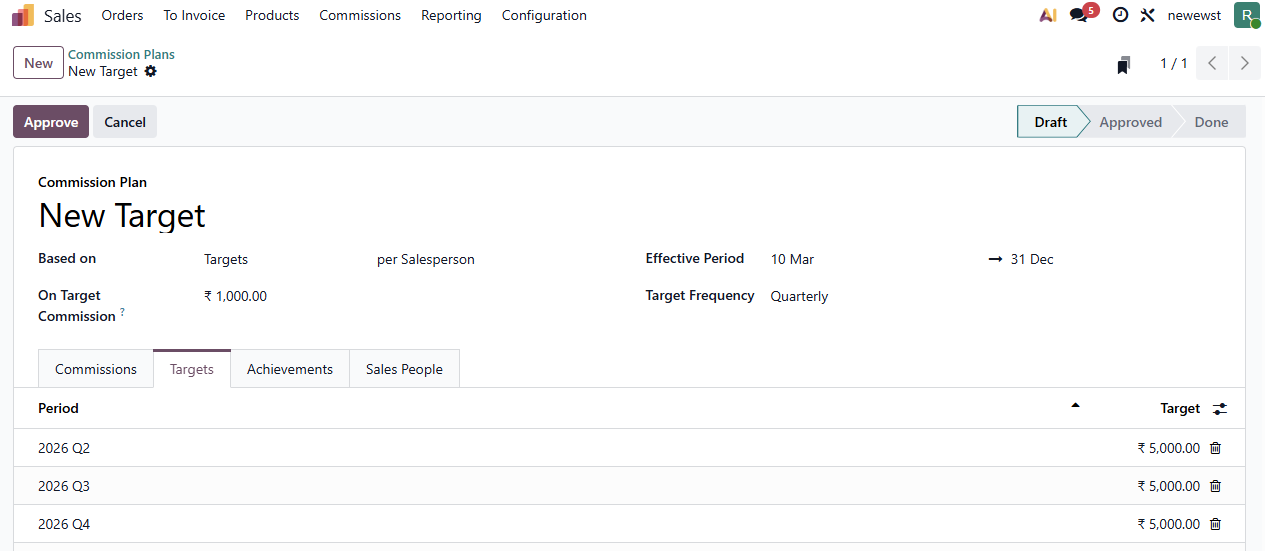Click the 2026 Q2 period cell
The image size is (1265, 551).
click(x=64, y=448)
